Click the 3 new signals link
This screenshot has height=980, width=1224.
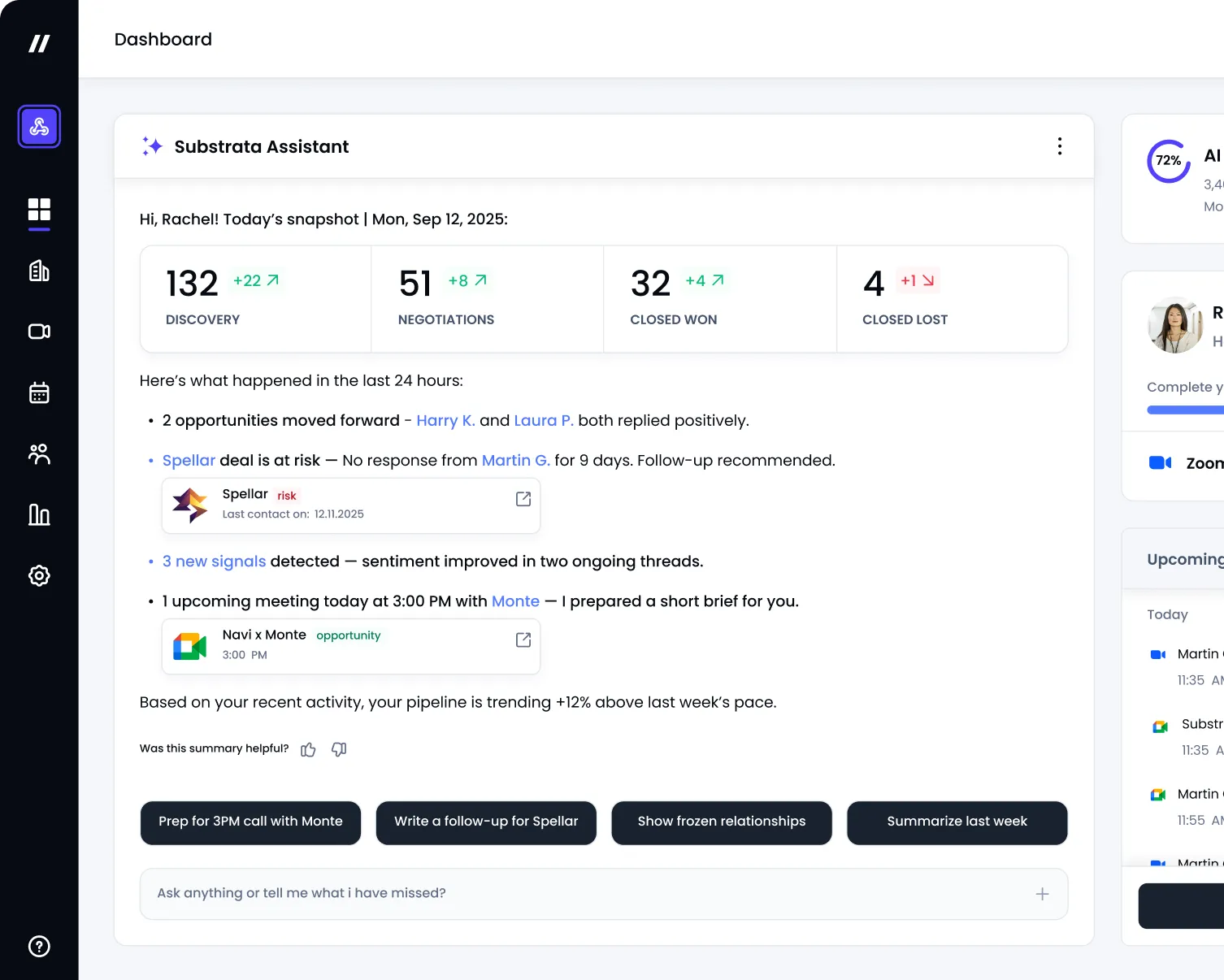[214, 561]
